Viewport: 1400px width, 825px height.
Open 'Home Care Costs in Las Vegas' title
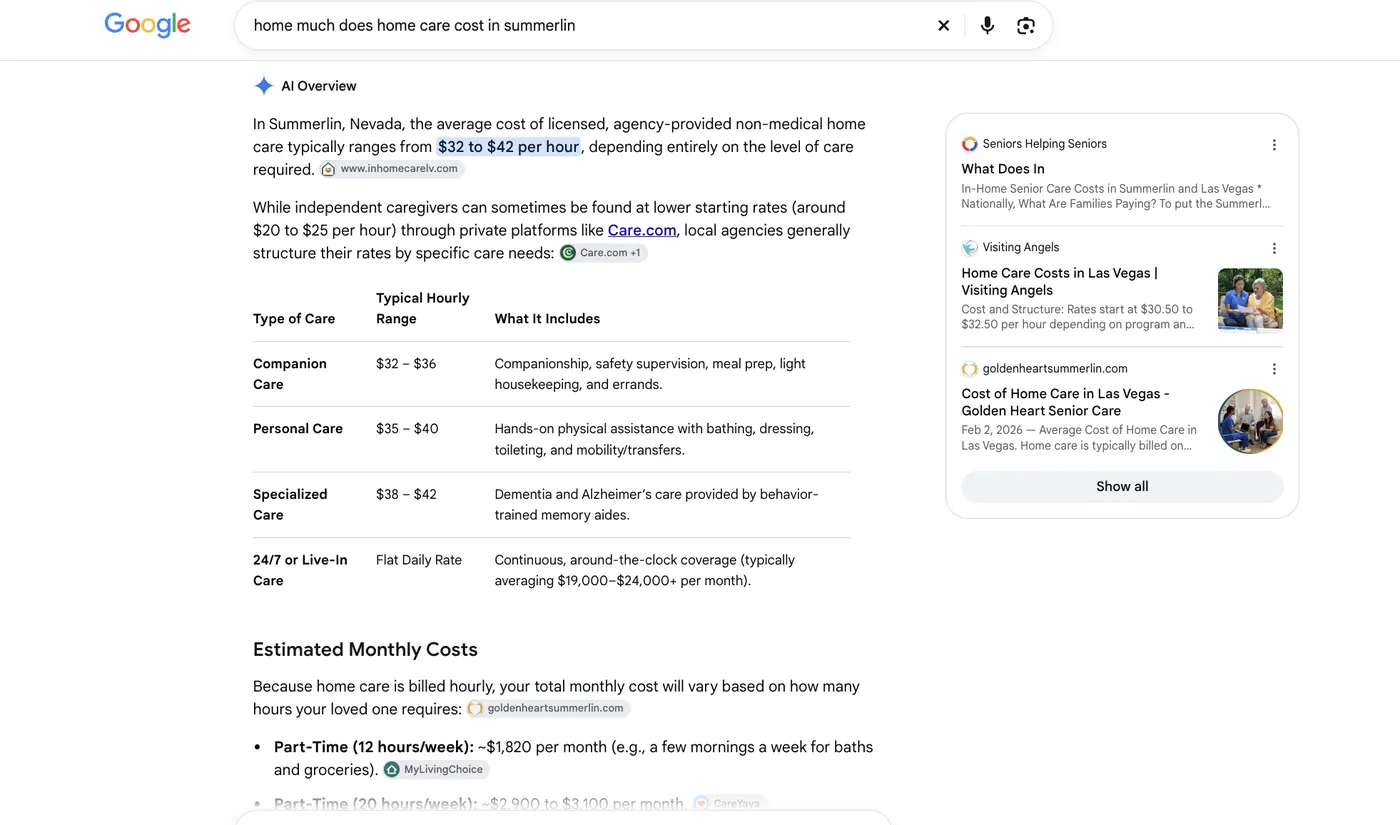pyautogui.click(x=1060, y=281)
